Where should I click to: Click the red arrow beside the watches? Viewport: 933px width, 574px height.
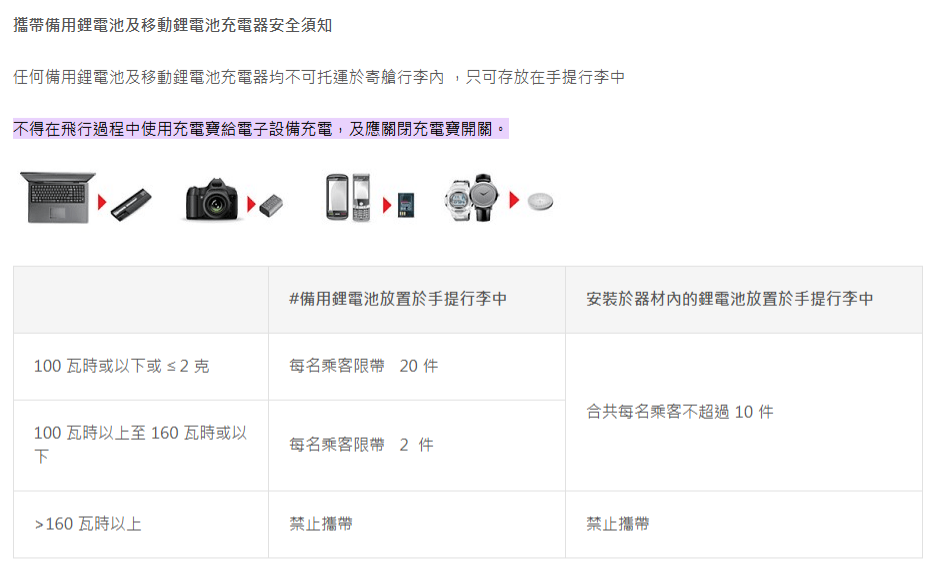514,200
